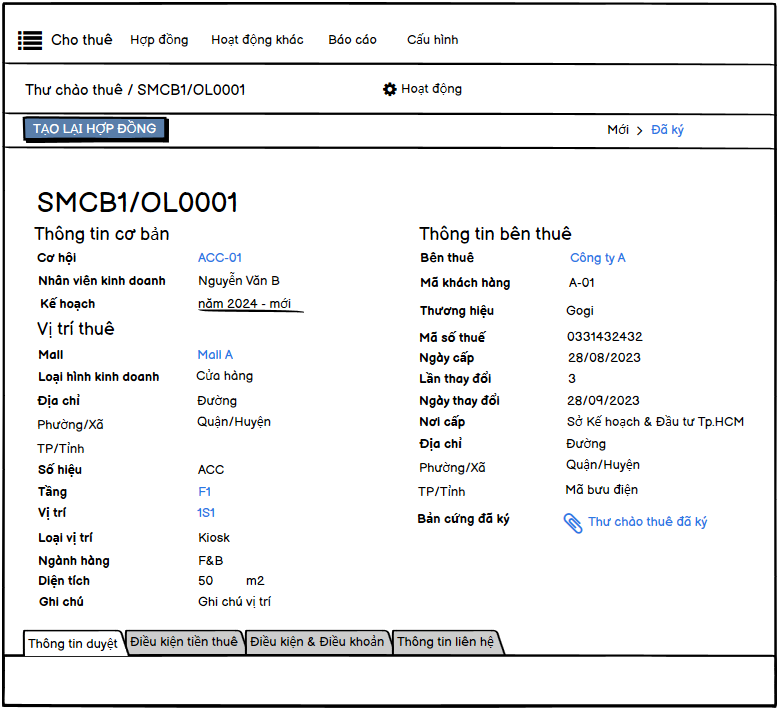
Task: Open the ACC-01 opportunity link
Action: coord(219,258)
